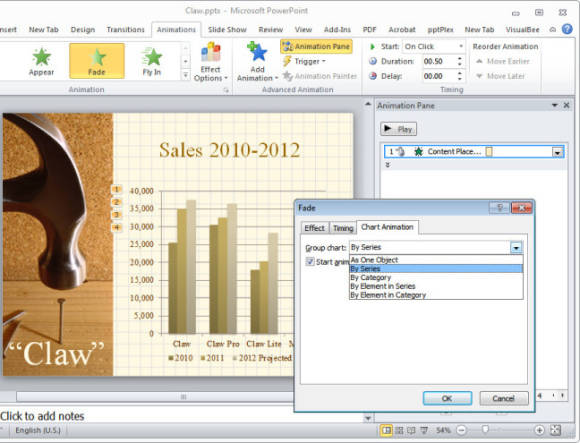Viewport: 580px width, 443px height.
Task: Open the Transitions ribbon tab
Action: [x=125, y=30]
